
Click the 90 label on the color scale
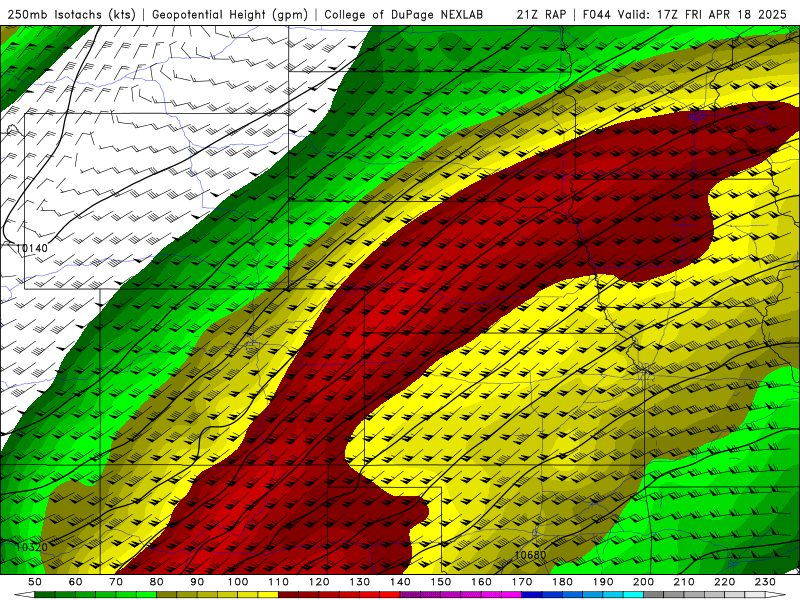197,582
